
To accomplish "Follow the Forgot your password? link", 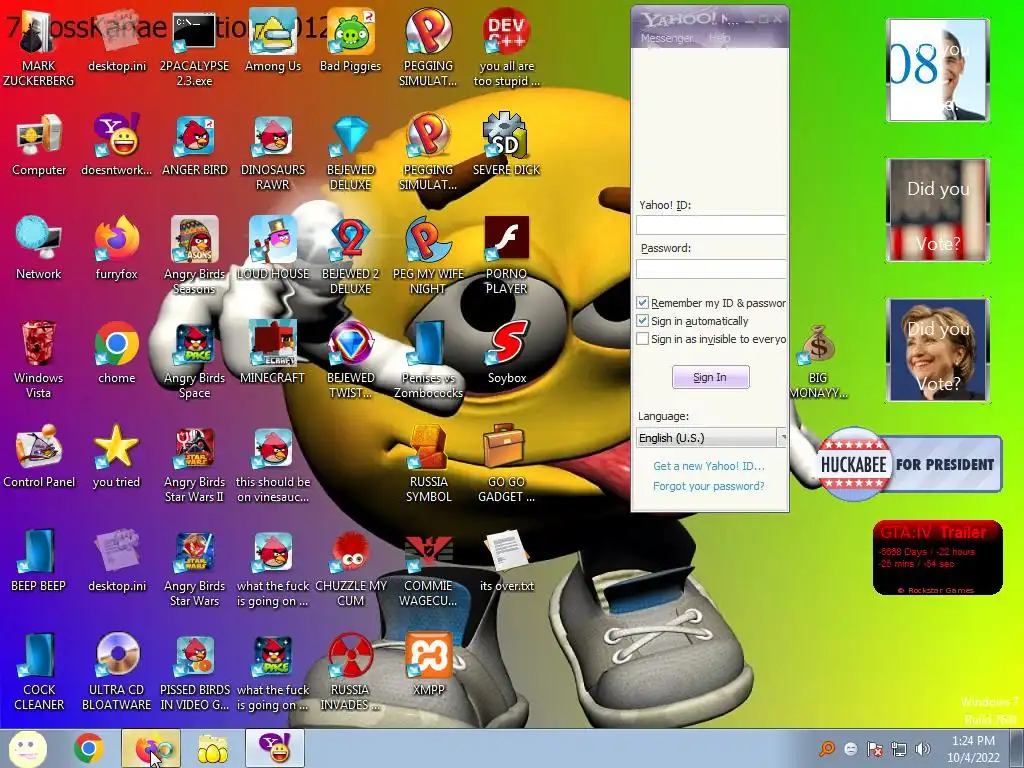I will tap(709, 486).
